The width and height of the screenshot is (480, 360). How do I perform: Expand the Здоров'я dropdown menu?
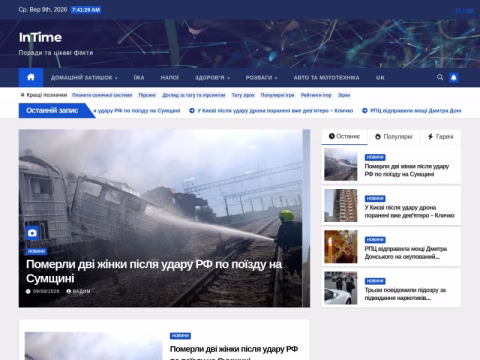pos(212,78)
